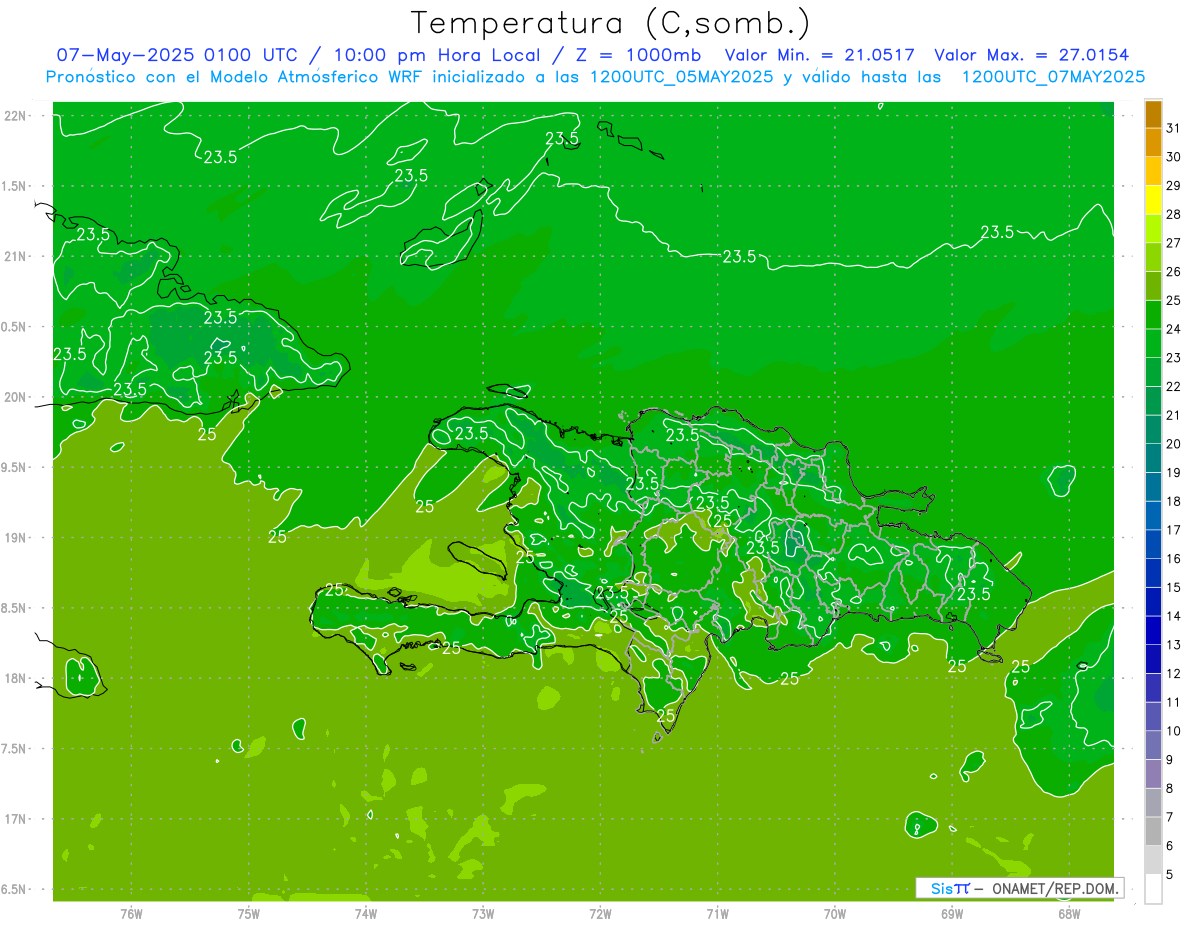Click the '73W' longitude label
This screenshot has width=1200, height=927.
483,913
